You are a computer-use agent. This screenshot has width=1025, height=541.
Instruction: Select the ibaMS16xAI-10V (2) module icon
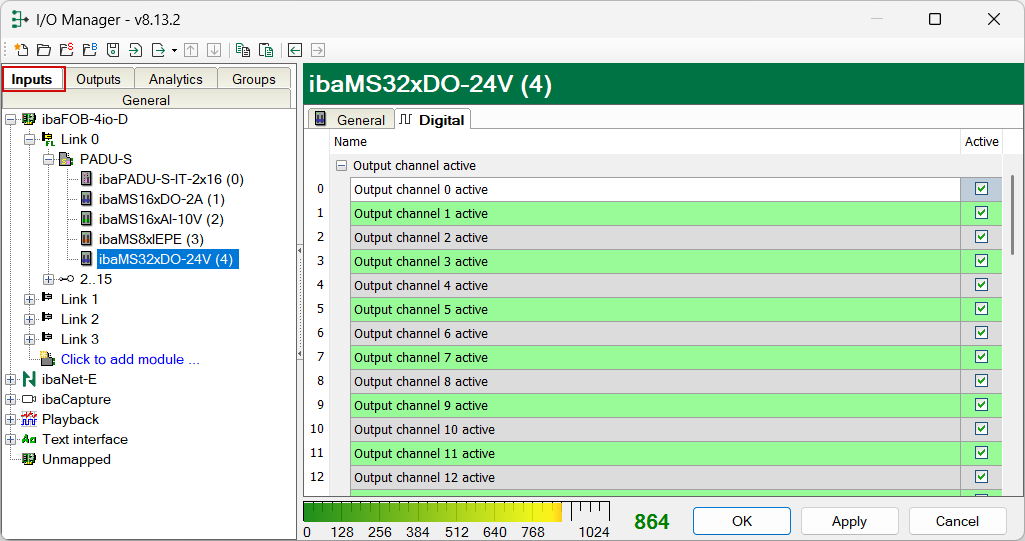[x=87, y=219]
